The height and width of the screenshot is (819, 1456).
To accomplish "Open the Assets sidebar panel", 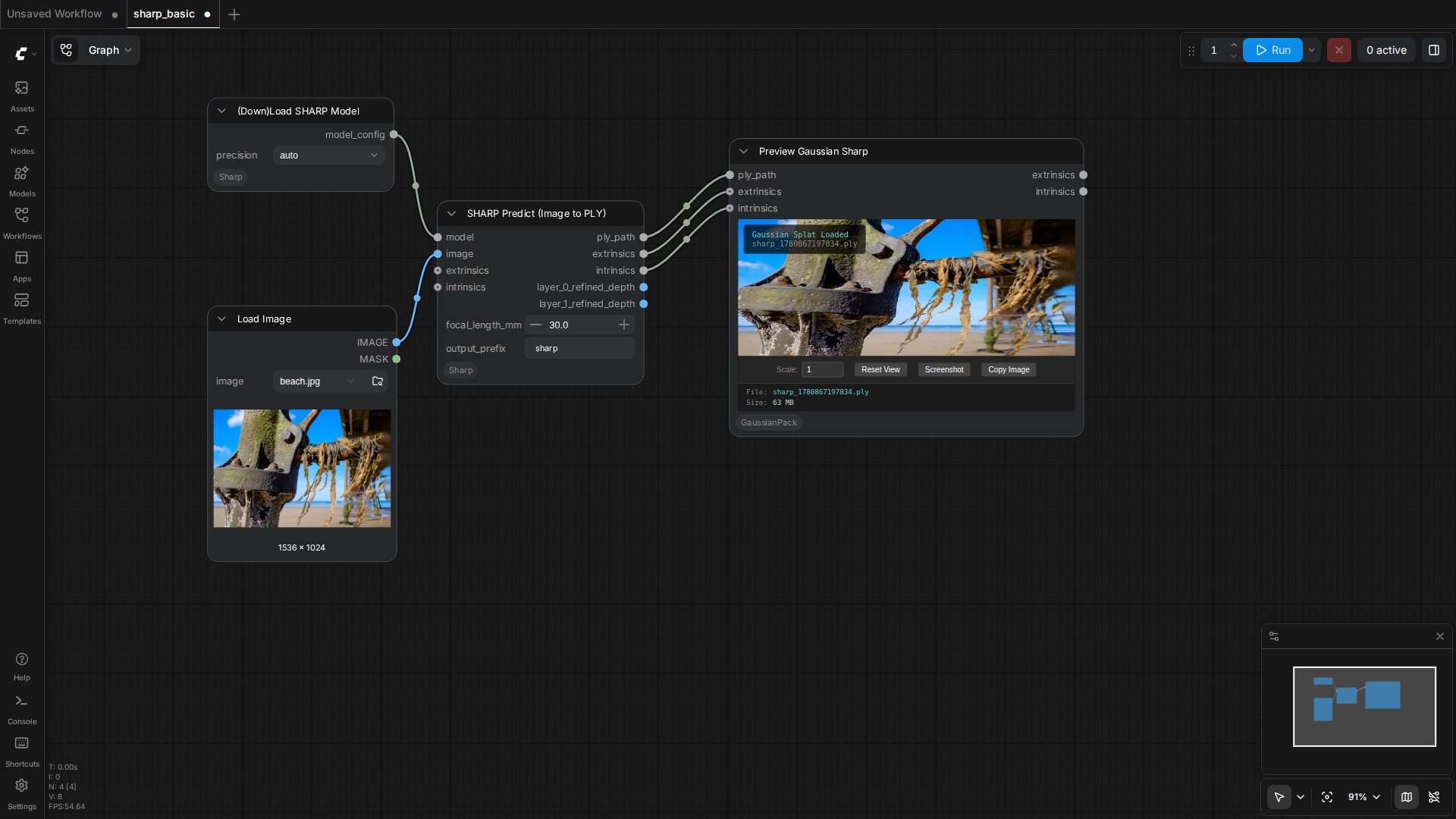I will [22, 96].
